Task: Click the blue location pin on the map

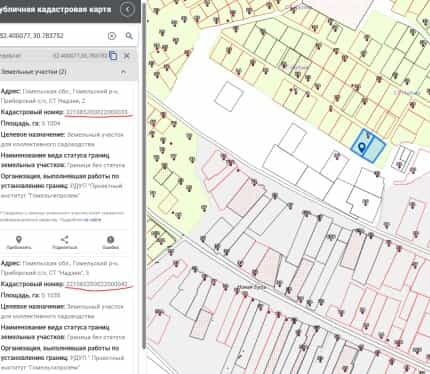Action: point(361,147)
